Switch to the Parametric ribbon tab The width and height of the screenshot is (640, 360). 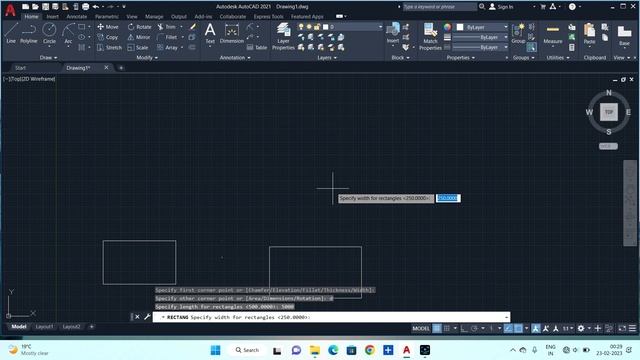(107, 17)
